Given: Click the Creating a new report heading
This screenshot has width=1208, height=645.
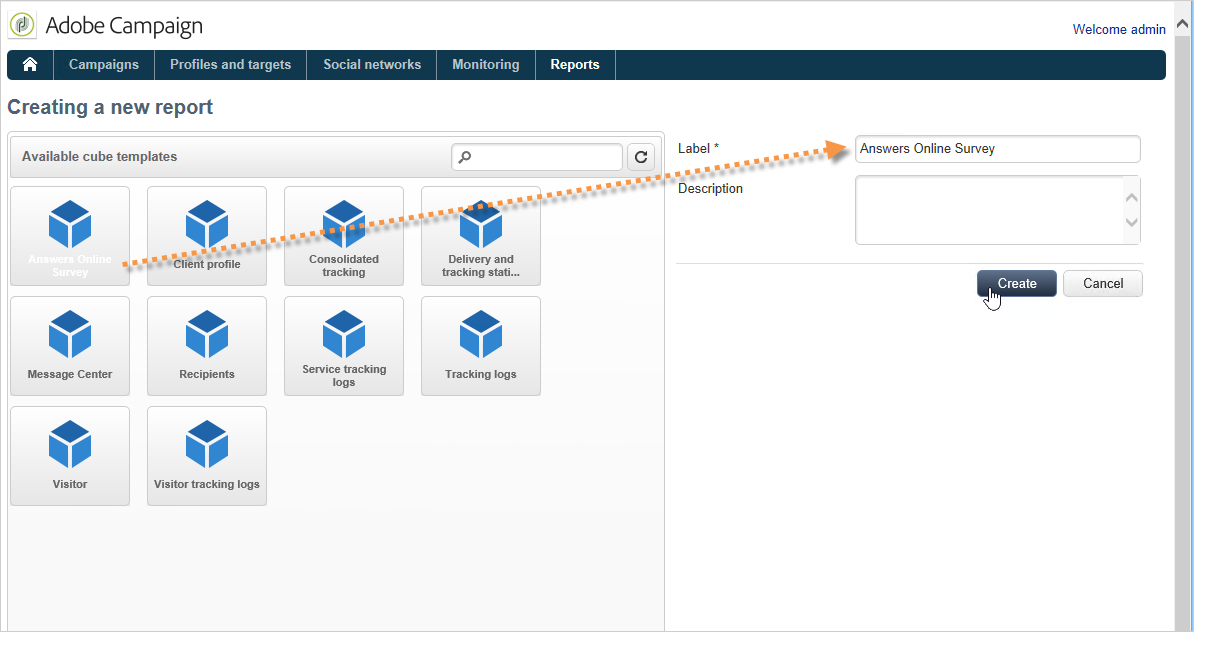Looking at the screenshot, I should pyautogui.click(x=110, y=107).
